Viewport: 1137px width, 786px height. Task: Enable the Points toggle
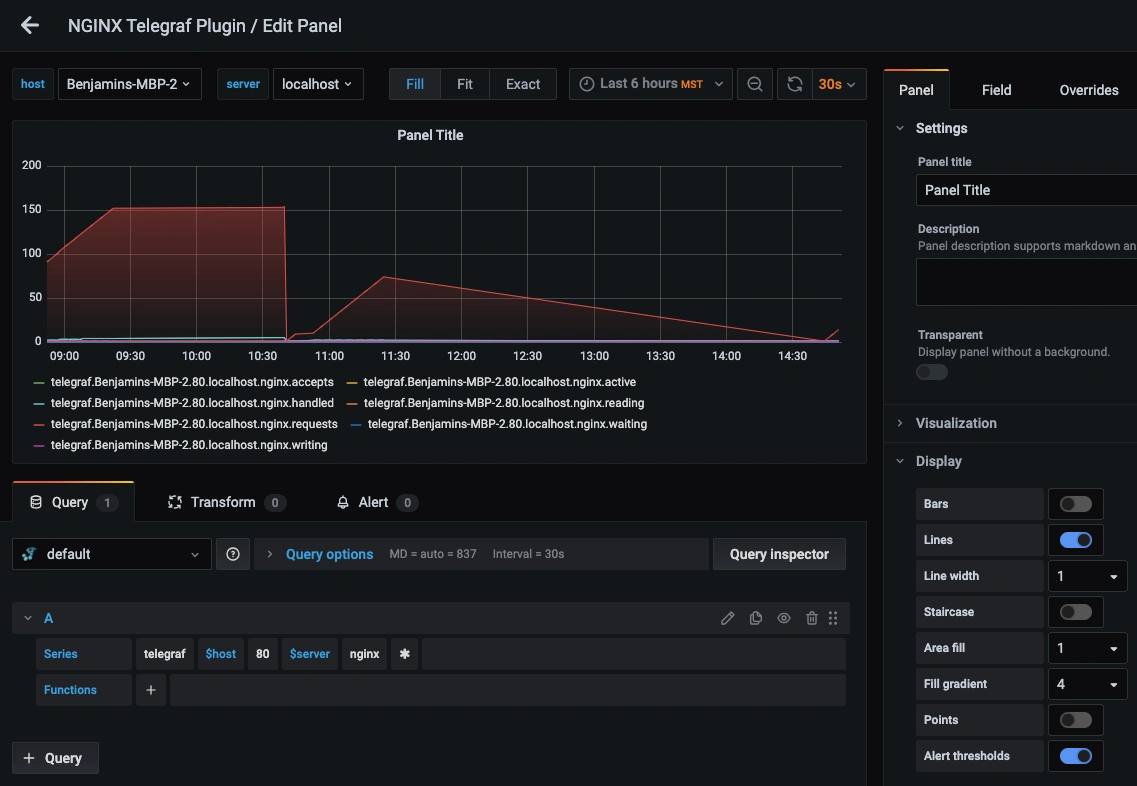pos(1075,720)
